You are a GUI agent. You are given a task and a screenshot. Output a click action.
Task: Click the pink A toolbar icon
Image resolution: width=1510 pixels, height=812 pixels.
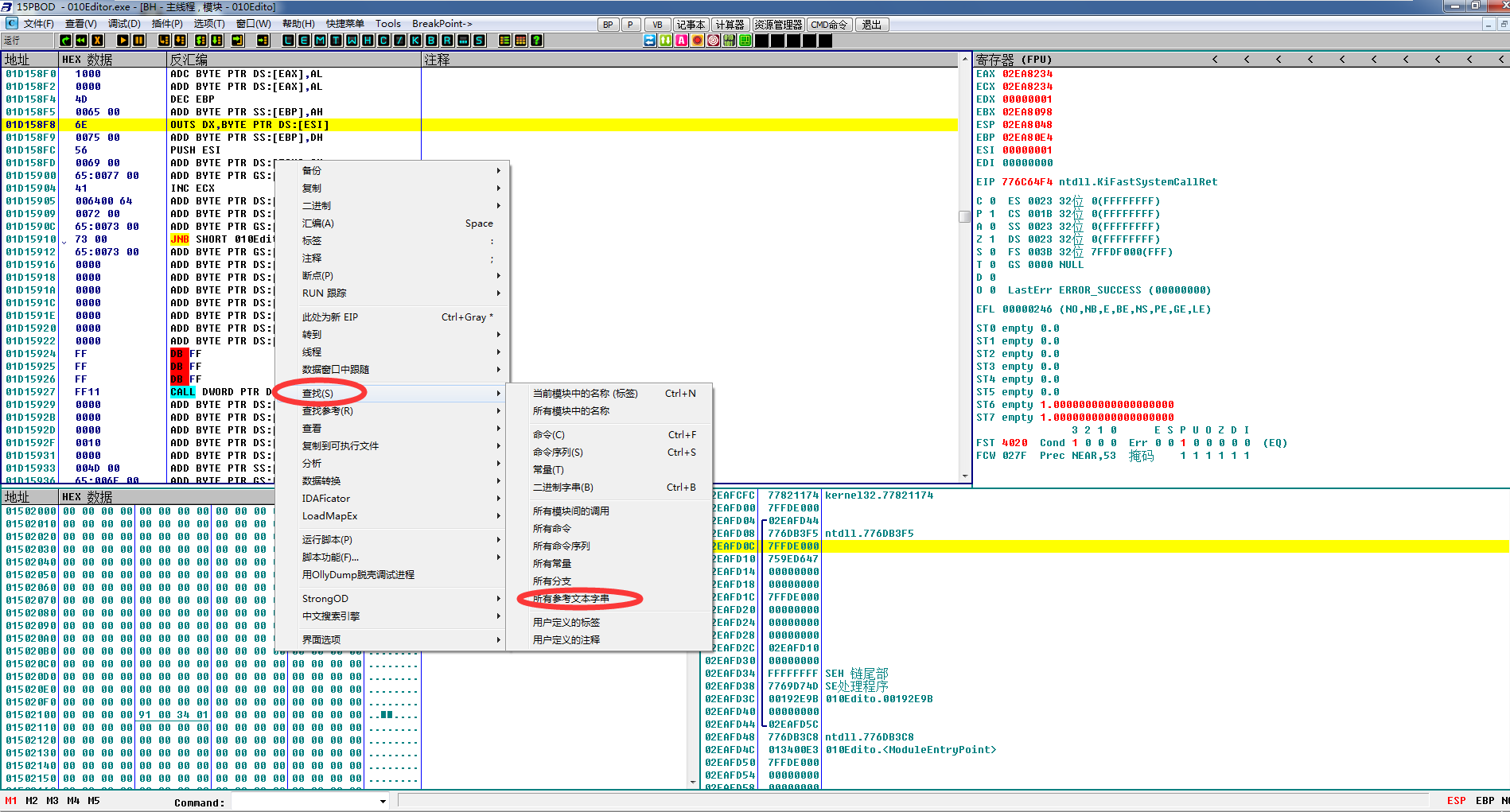[x=682, y=40]
